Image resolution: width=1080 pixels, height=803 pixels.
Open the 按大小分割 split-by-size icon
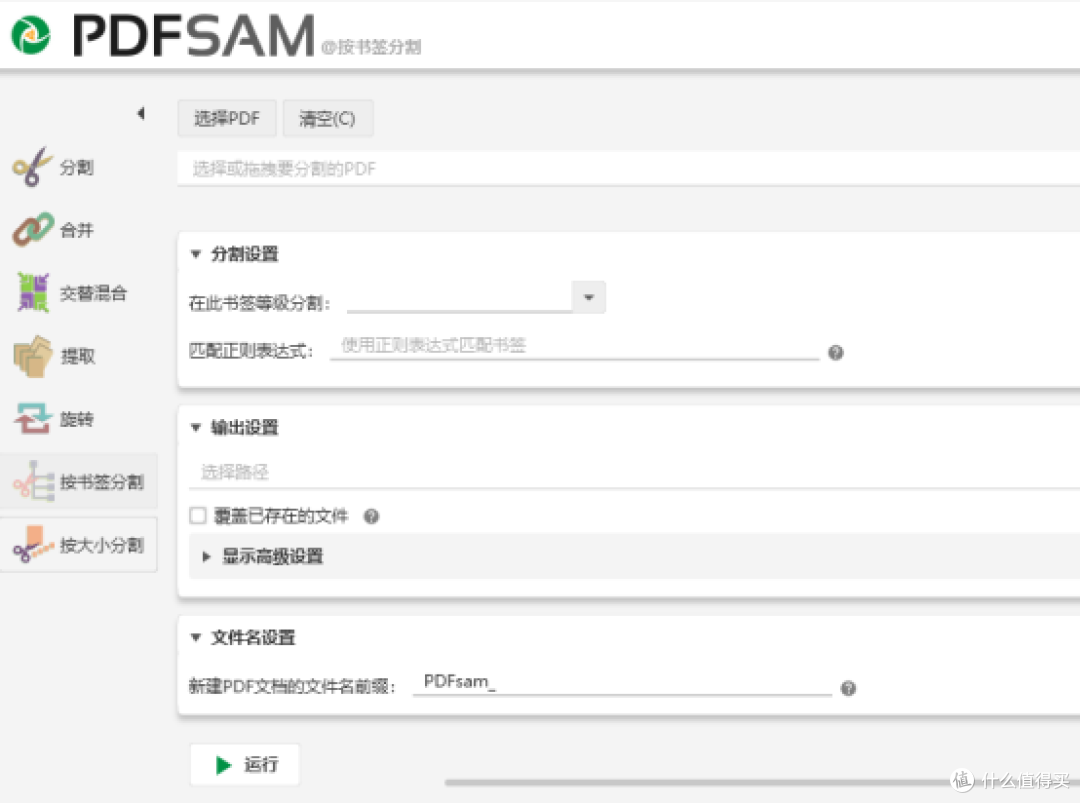(33, 544)
